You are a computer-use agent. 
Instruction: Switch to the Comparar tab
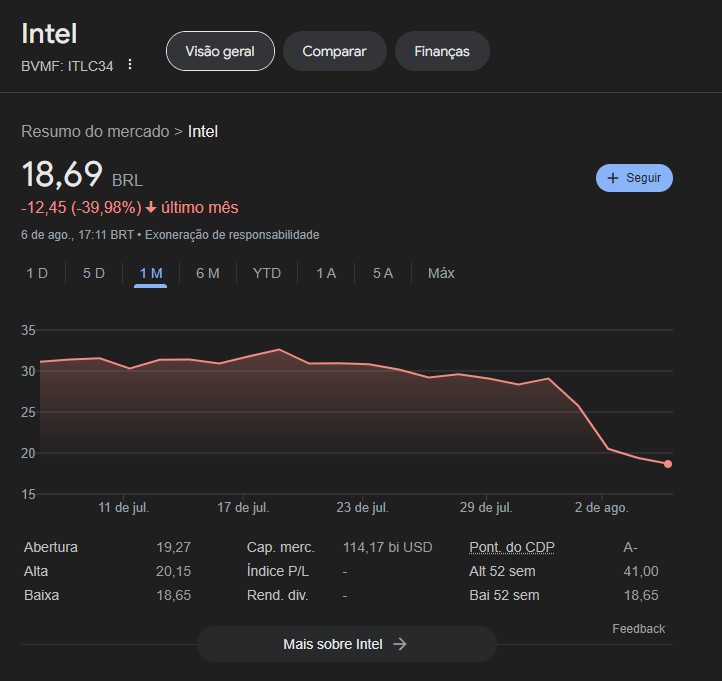[334, 51]
